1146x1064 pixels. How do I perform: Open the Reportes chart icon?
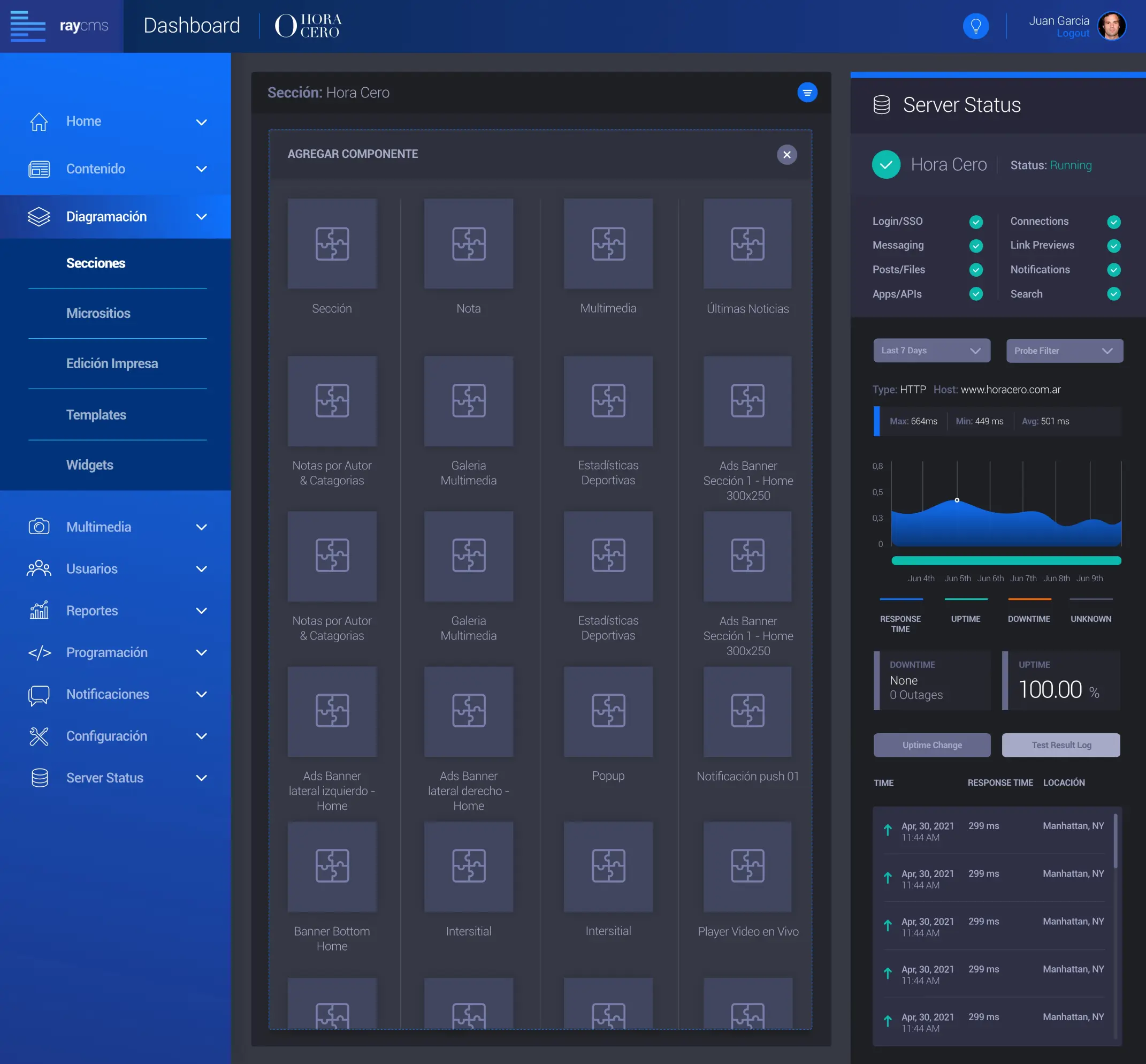(38, 610)
